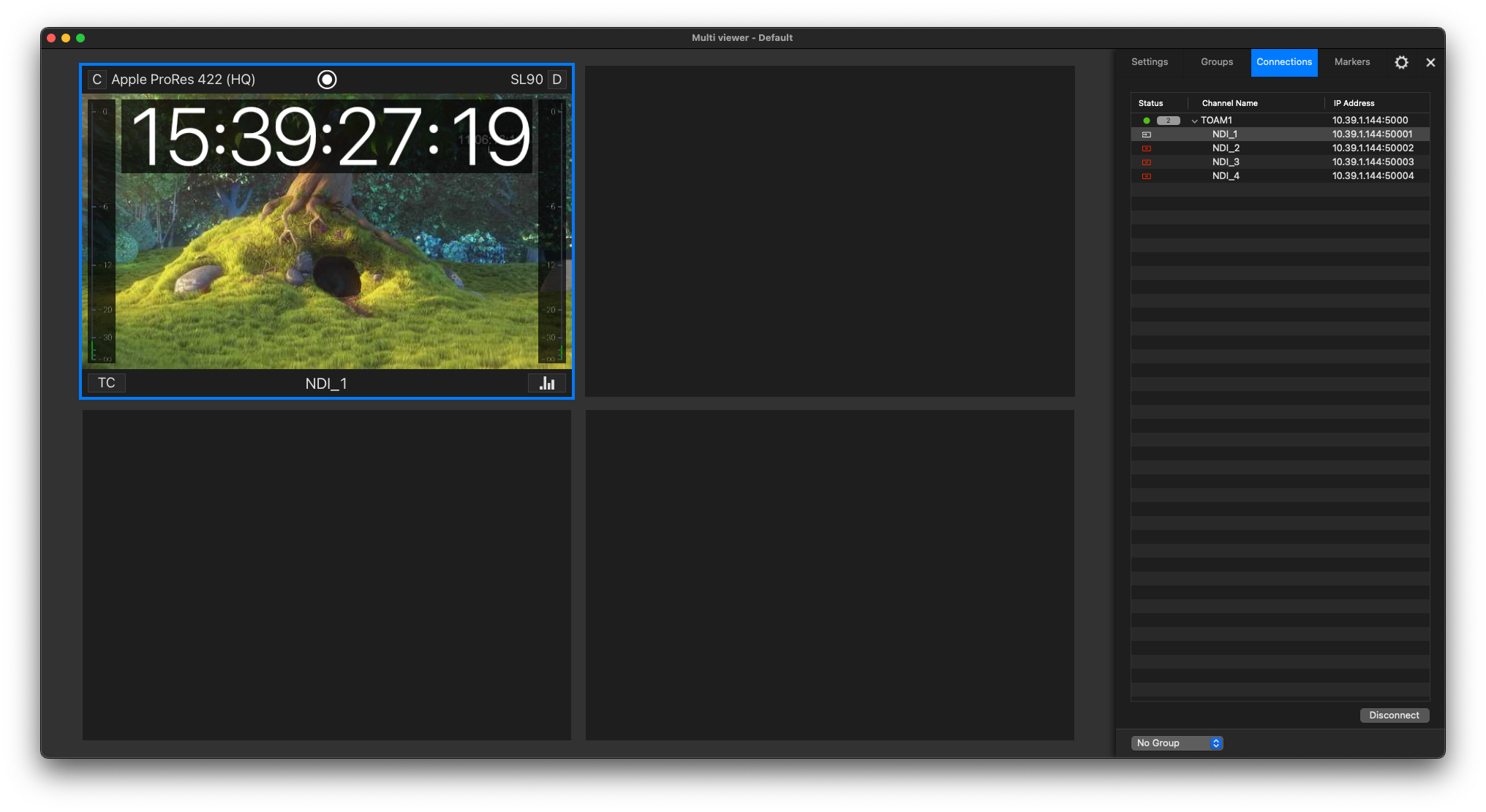Viewport: 1486px width, 812px height.
Task: Click the left audio level meter on NDI_1
Action: [x=102, y=231]
